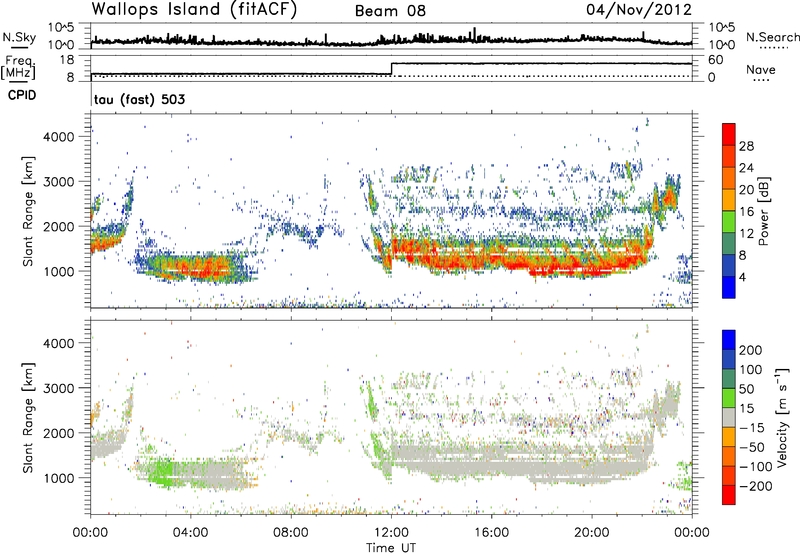
Task: Click the 08:00 time tick label
Action: (x=291, y=532)
